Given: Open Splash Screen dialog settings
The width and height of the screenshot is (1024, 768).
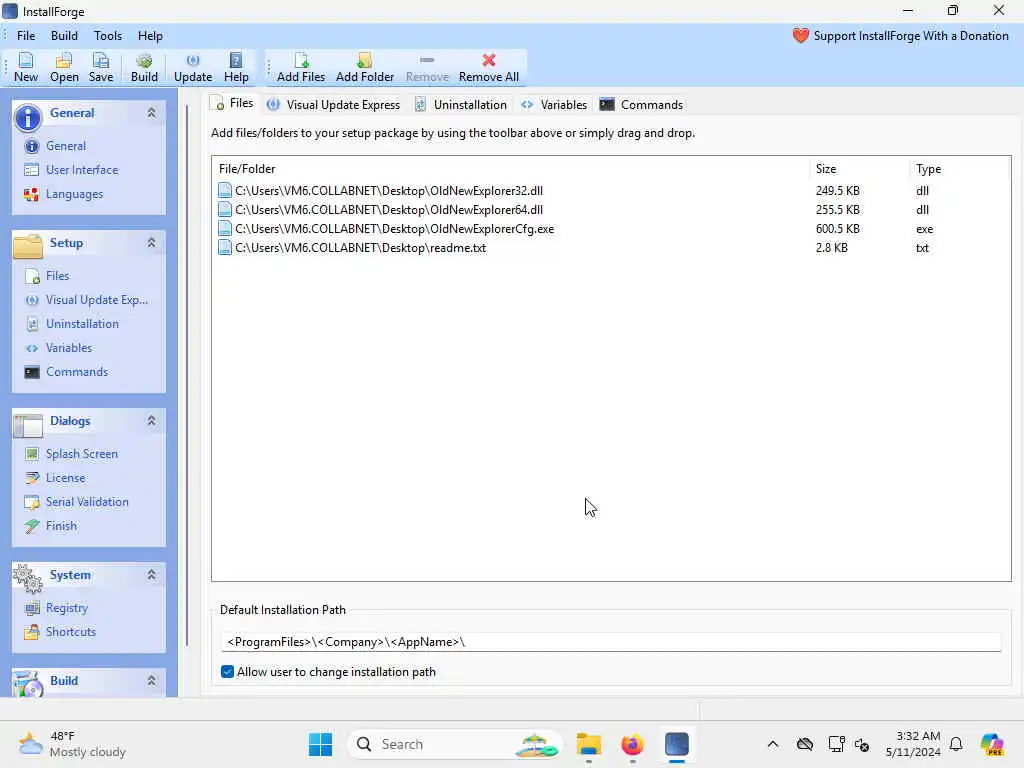Looking at the screenshot, I should click(81, 454).
